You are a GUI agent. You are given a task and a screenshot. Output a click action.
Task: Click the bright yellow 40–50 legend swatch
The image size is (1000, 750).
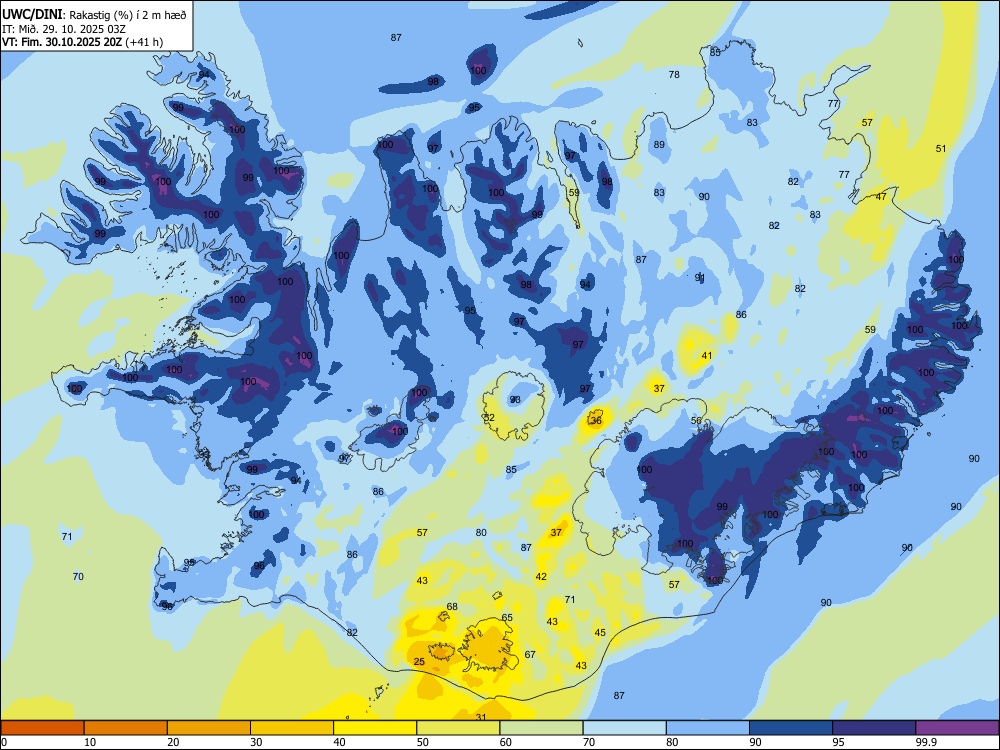tap(375, 728)
